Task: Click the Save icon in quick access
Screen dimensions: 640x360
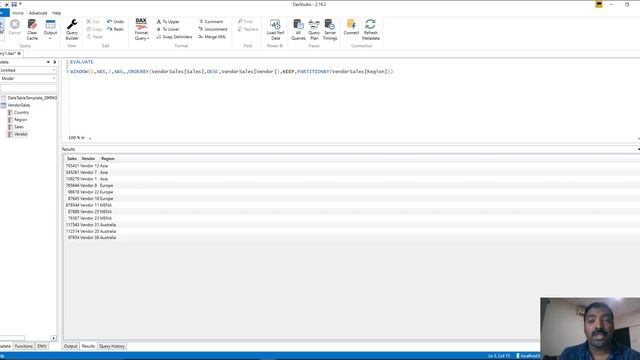Action: point(14,4)
